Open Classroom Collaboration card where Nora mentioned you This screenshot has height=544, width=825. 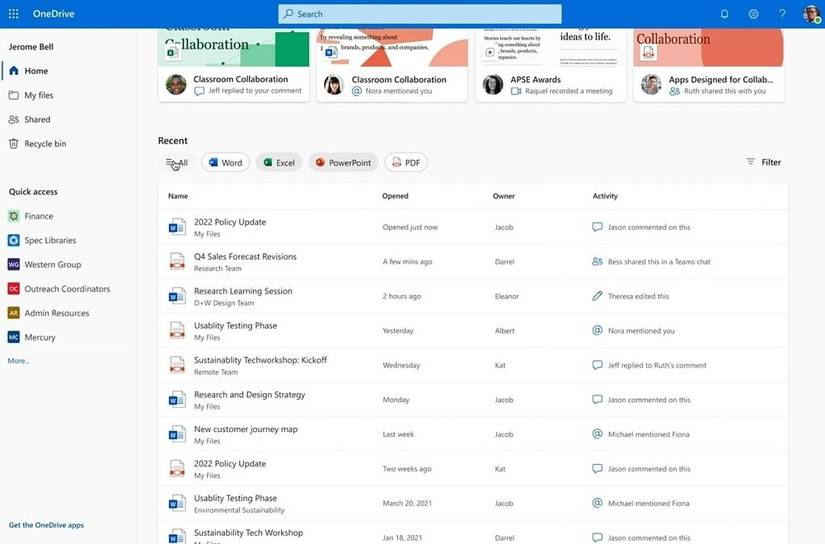click(x=392, y=65)
